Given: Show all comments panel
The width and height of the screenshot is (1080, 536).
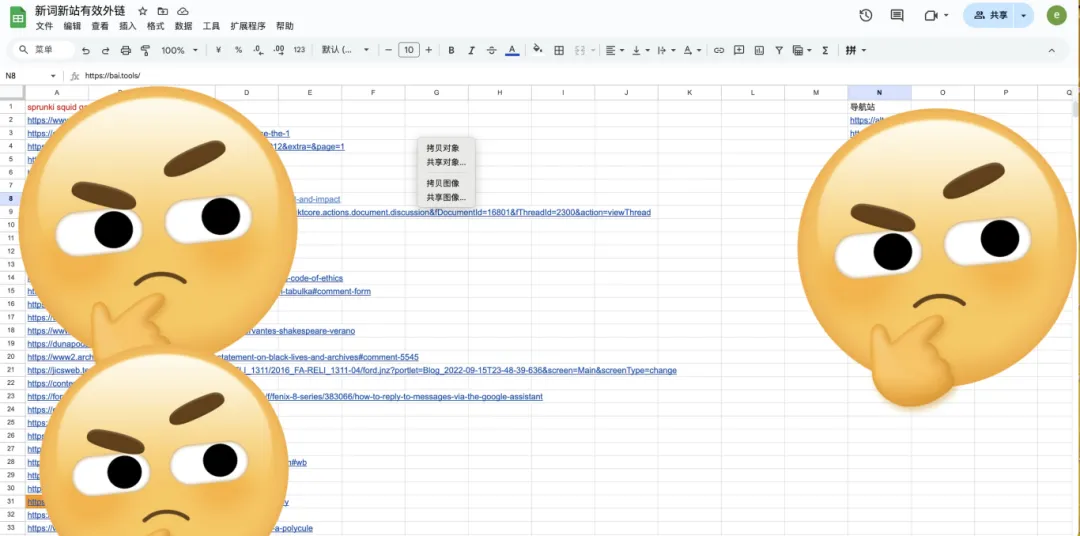Looking at the screenshot, I should click(897, 15).
